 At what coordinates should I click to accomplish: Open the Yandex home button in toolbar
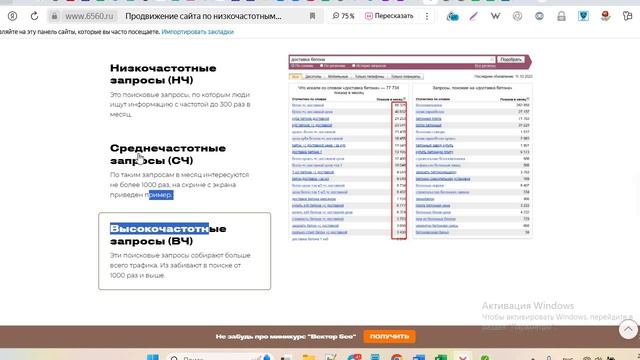tap(13, 16)
